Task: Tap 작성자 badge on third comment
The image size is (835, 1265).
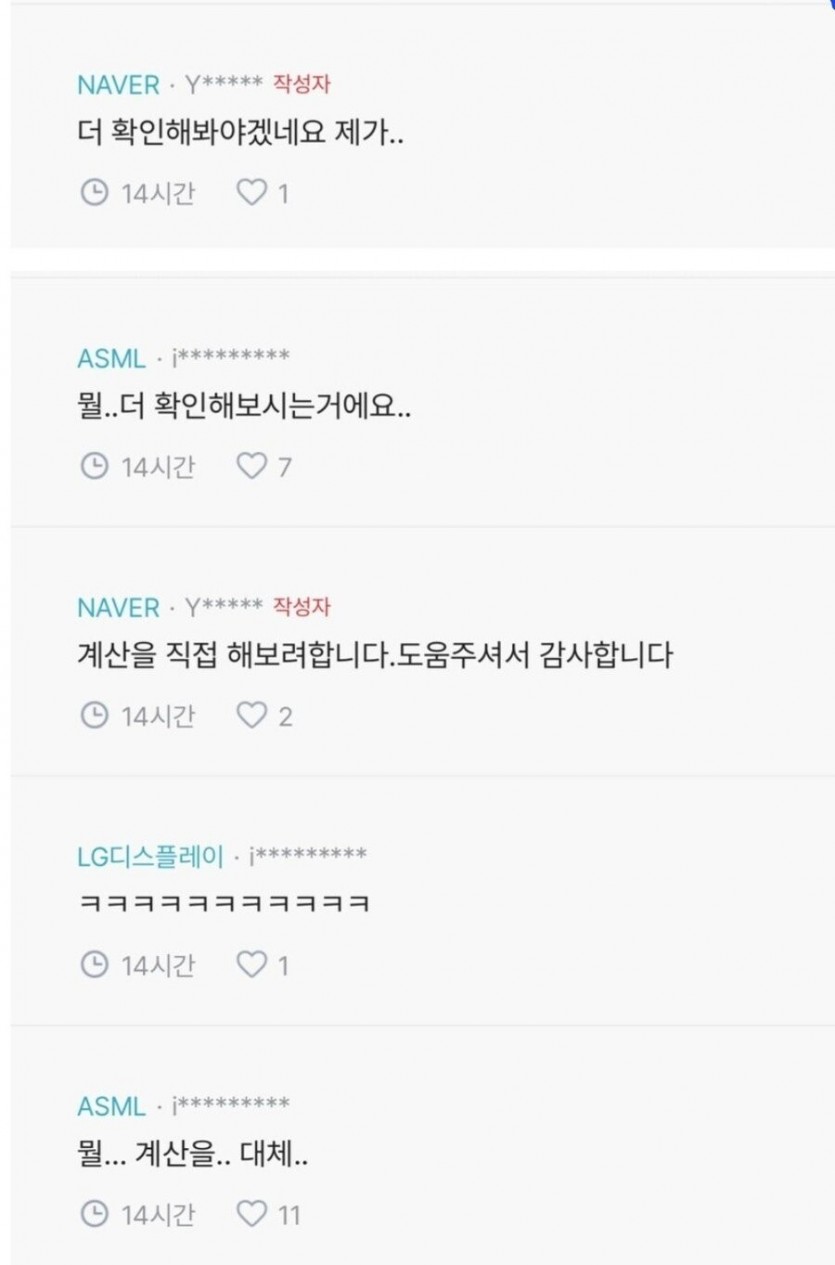Action: click(x=301, y=607)
